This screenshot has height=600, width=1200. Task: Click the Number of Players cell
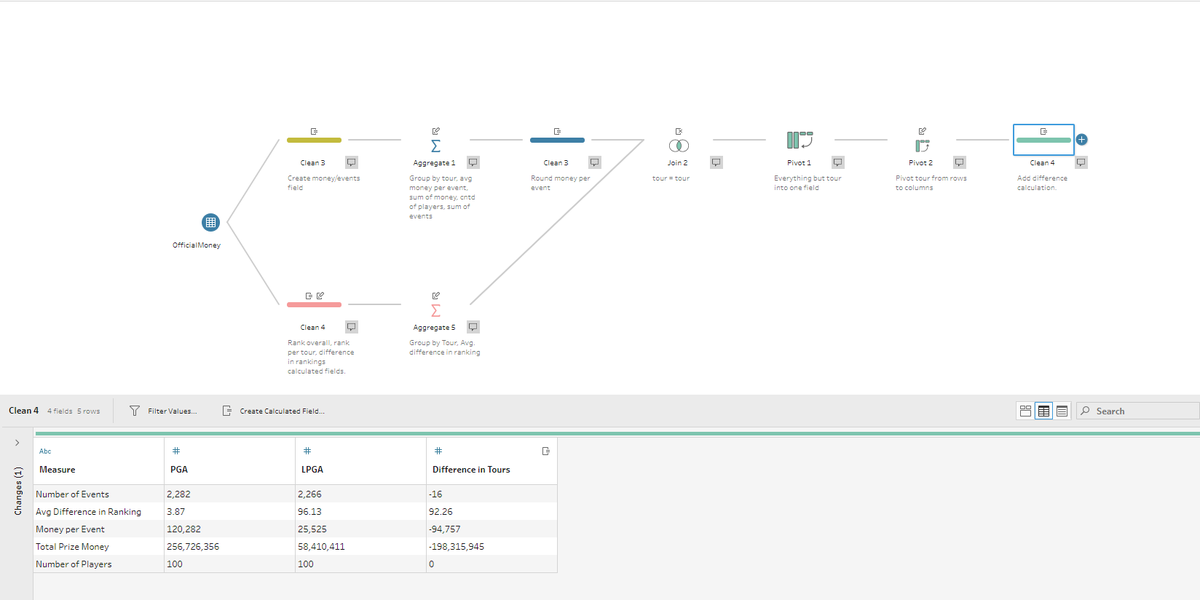click(97, 564)
